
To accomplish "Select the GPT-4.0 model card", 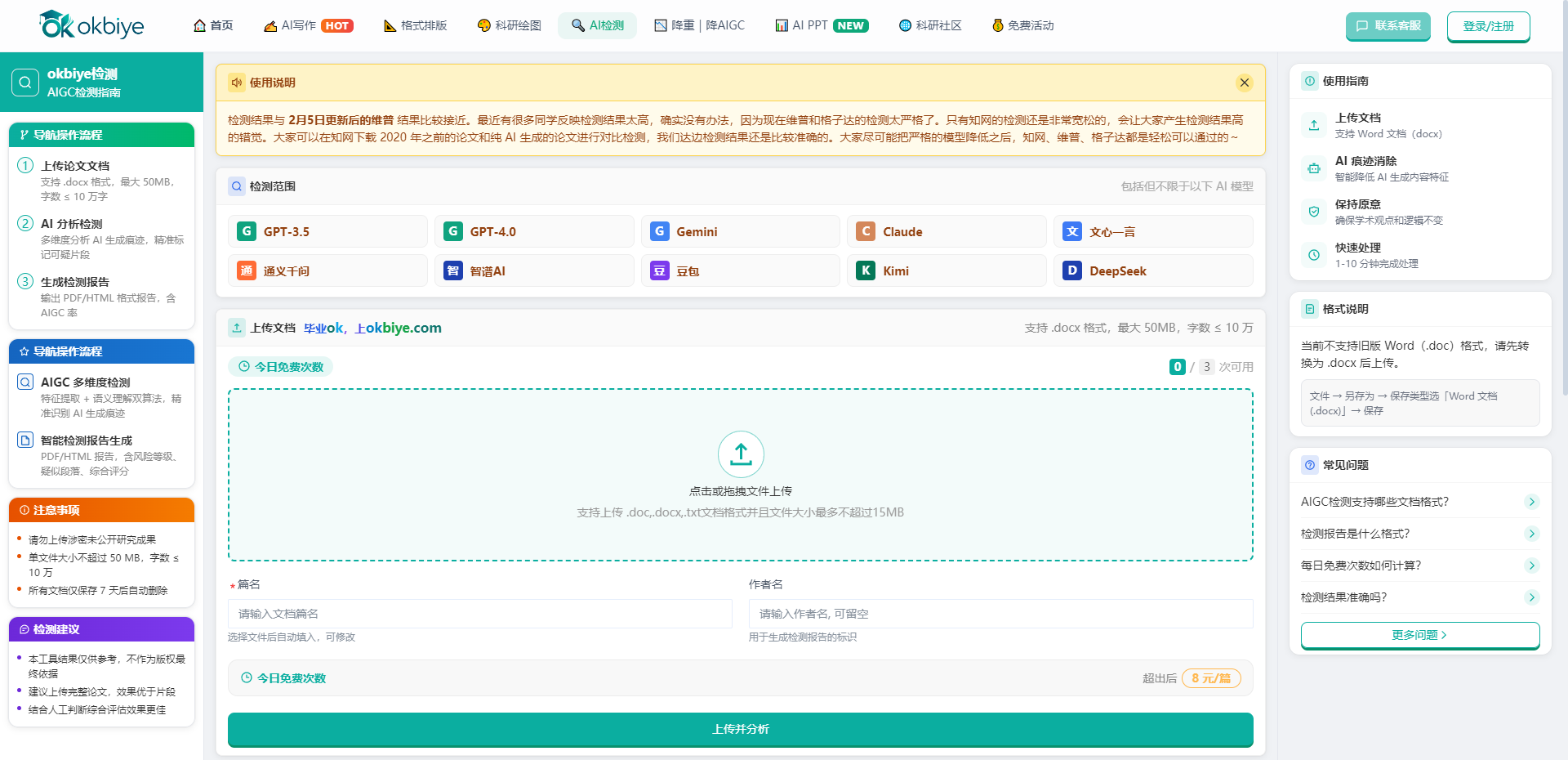I will click(534, 231).
